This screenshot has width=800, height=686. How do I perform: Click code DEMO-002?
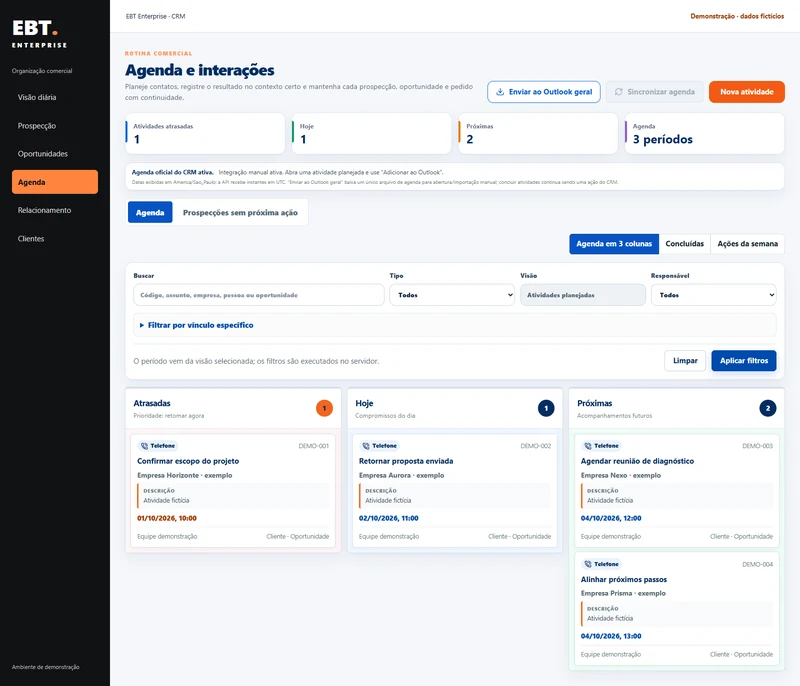536,446
